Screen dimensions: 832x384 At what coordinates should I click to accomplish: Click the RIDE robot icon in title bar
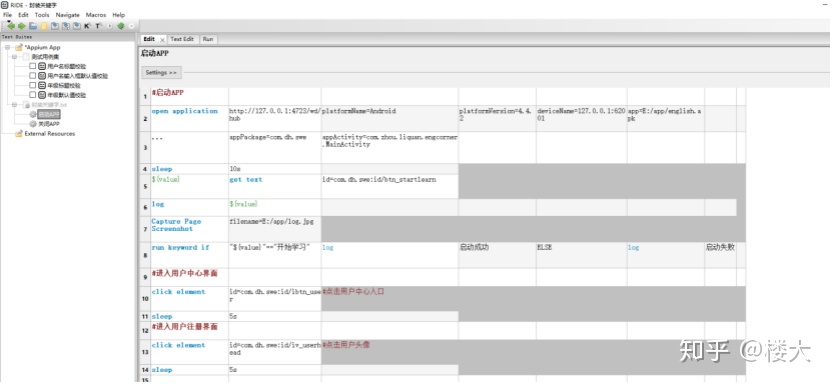click(x=4, y=5)
